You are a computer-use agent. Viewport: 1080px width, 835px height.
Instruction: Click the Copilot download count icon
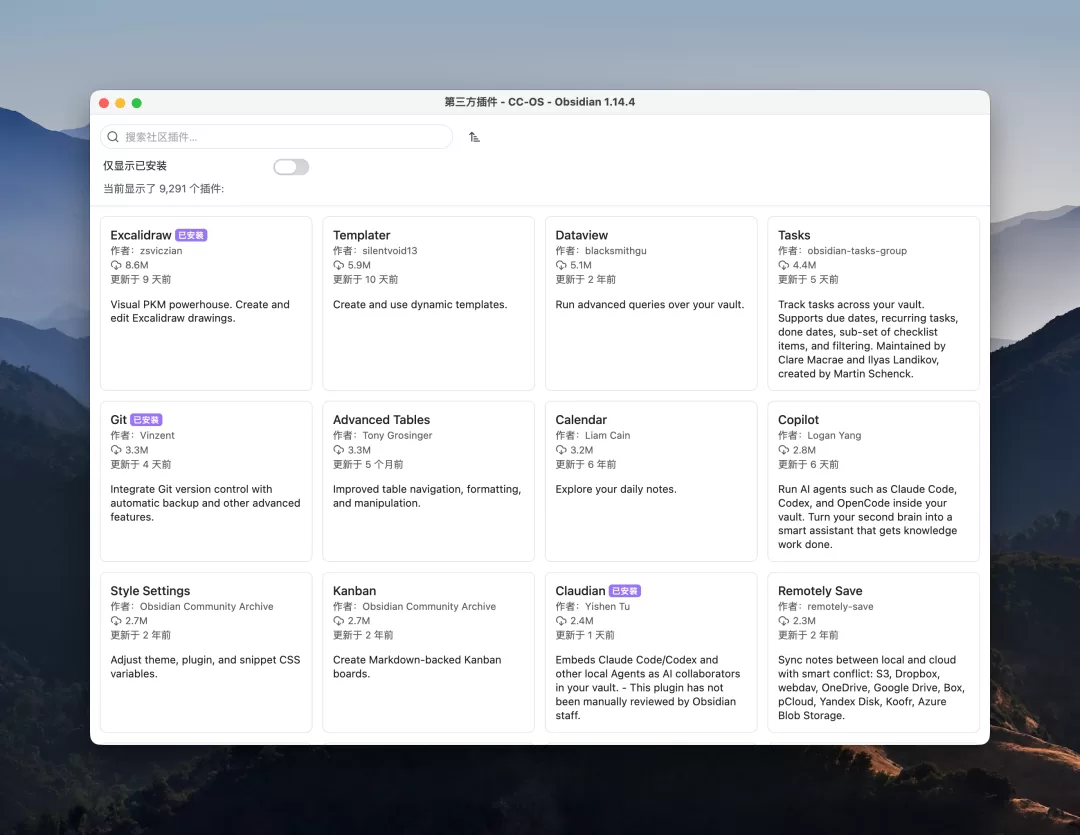(x=783, y=450)
